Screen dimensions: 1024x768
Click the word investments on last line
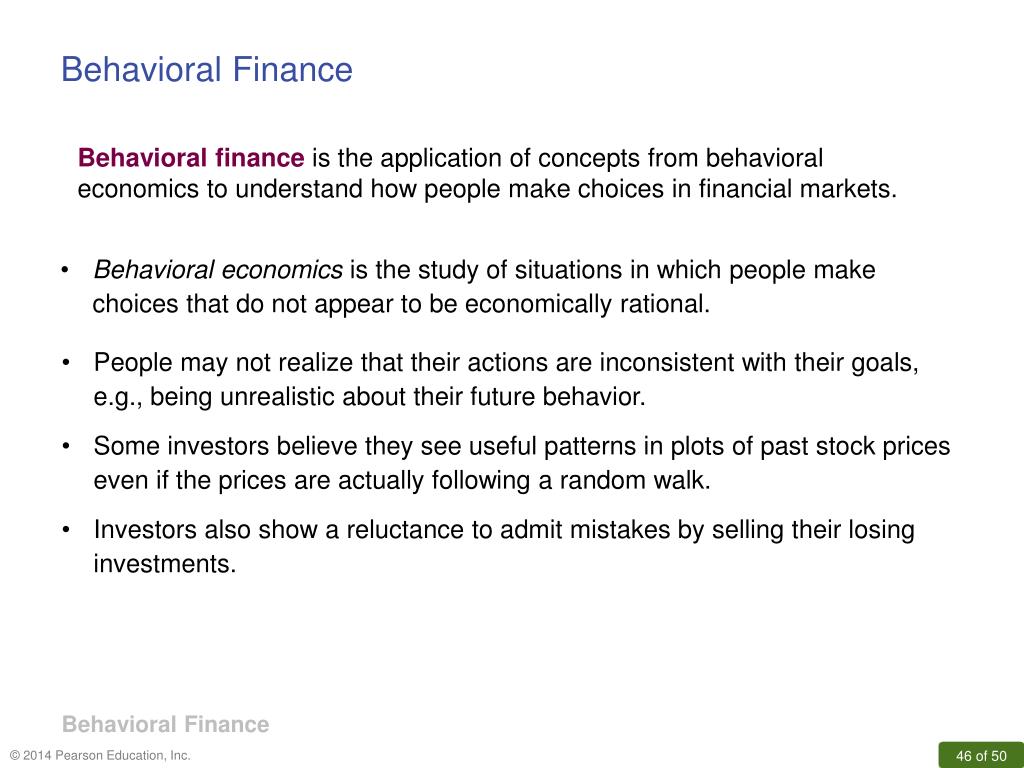[x=165, y=564]
